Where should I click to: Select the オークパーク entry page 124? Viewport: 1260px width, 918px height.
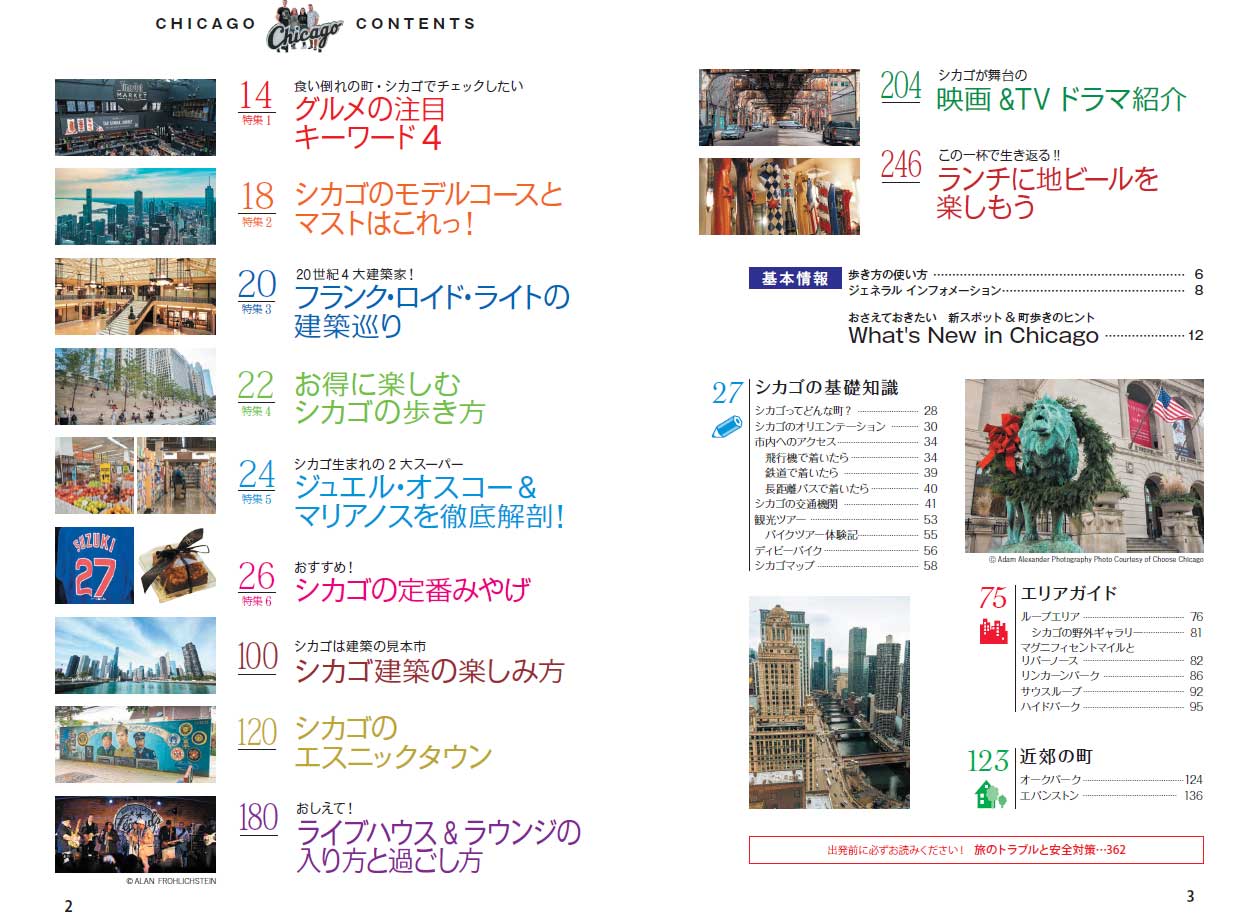[x=1110, y=780]
